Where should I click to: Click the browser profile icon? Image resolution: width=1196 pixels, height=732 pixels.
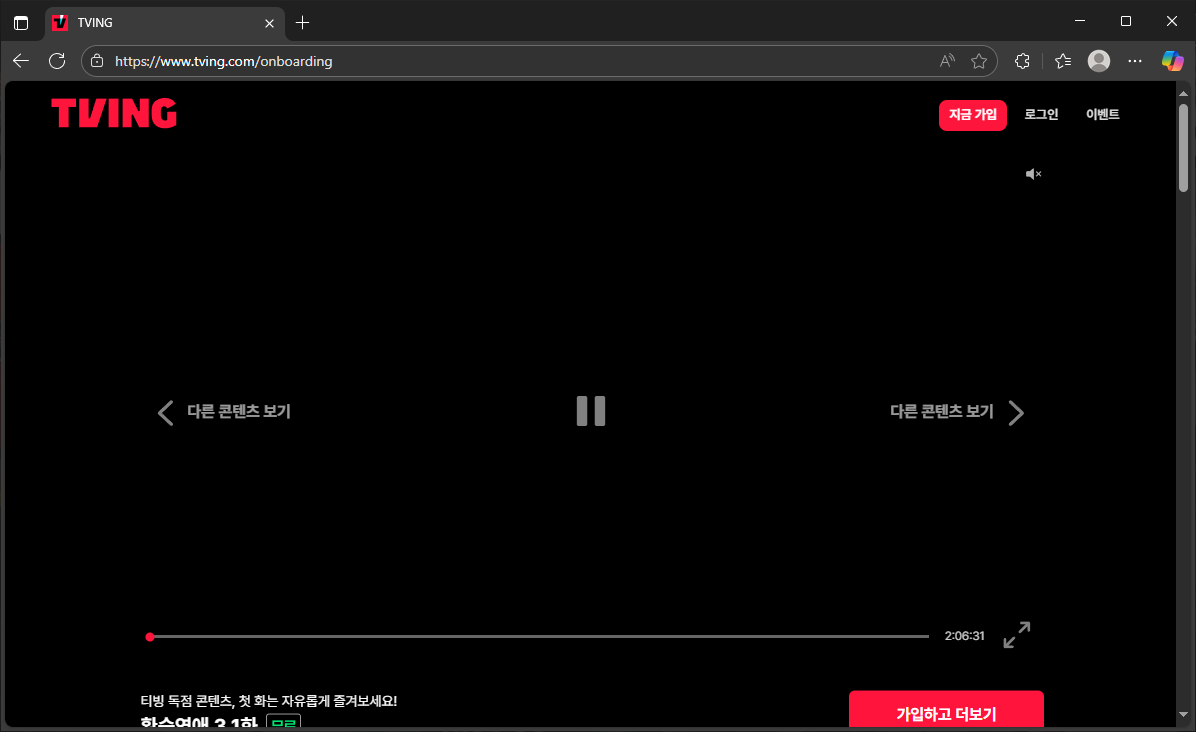pyautogui.click(x=1098, y=60)
